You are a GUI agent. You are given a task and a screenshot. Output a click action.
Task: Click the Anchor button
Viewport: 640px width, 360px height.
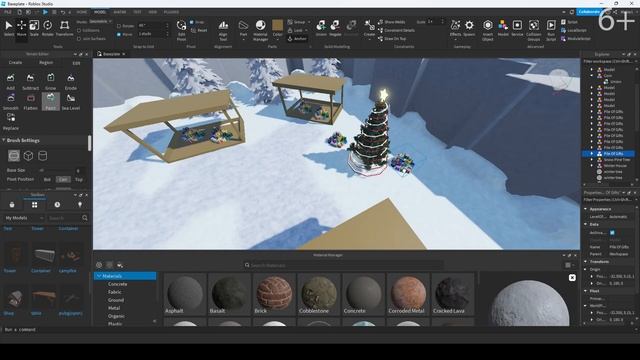297,39
